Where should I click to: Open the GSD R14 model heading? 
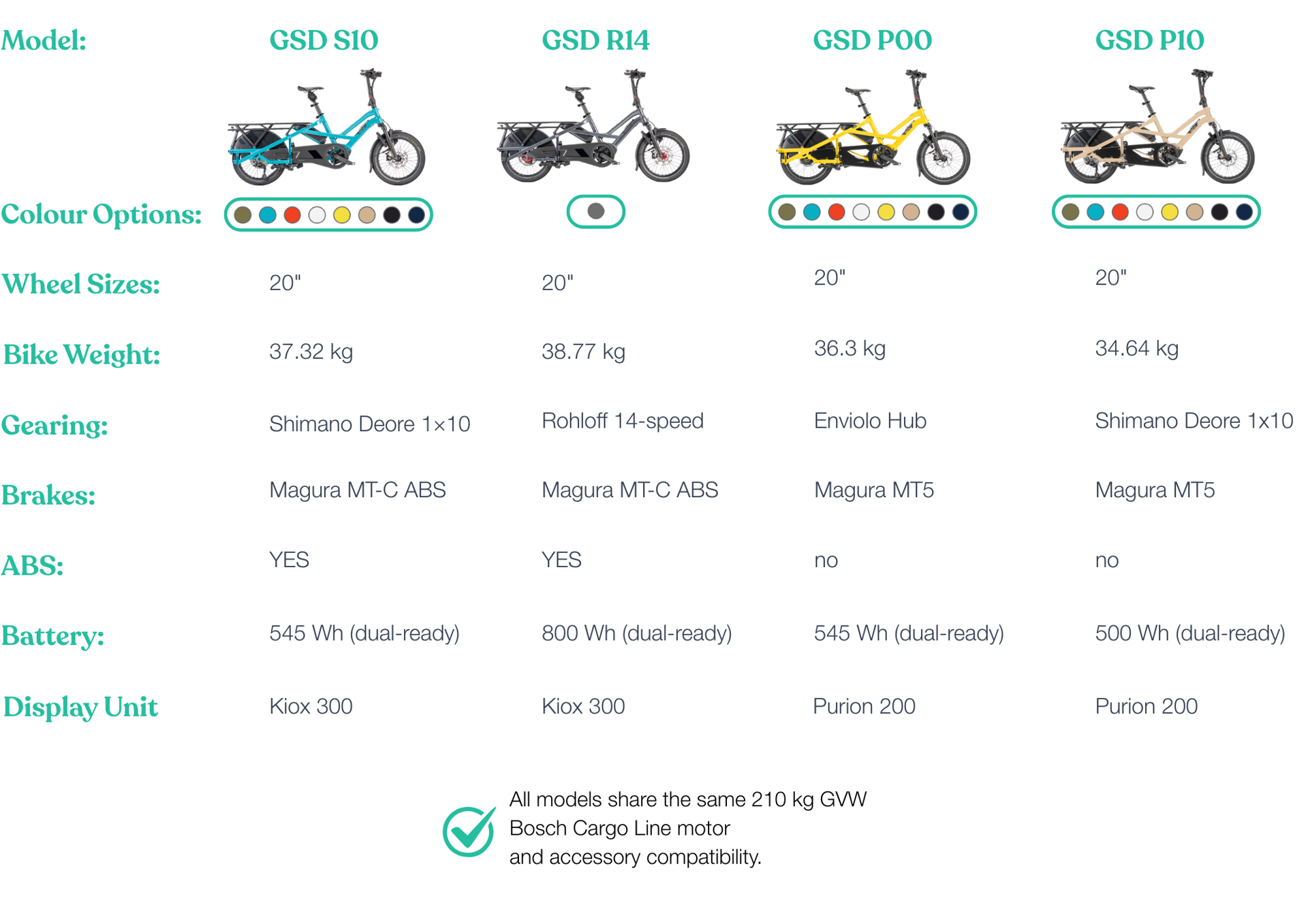[x=595, y=41]
